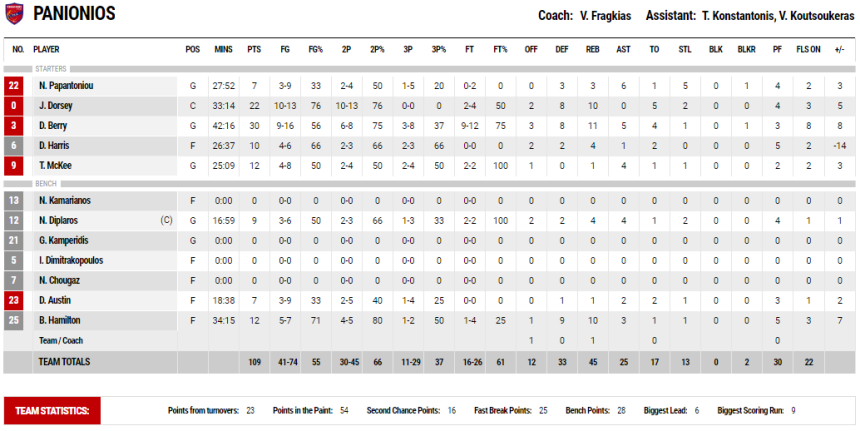This screenshot has height=431, width=860.
Task: Click the gray number 6 badge for Harris
Action: coord(14,145)
